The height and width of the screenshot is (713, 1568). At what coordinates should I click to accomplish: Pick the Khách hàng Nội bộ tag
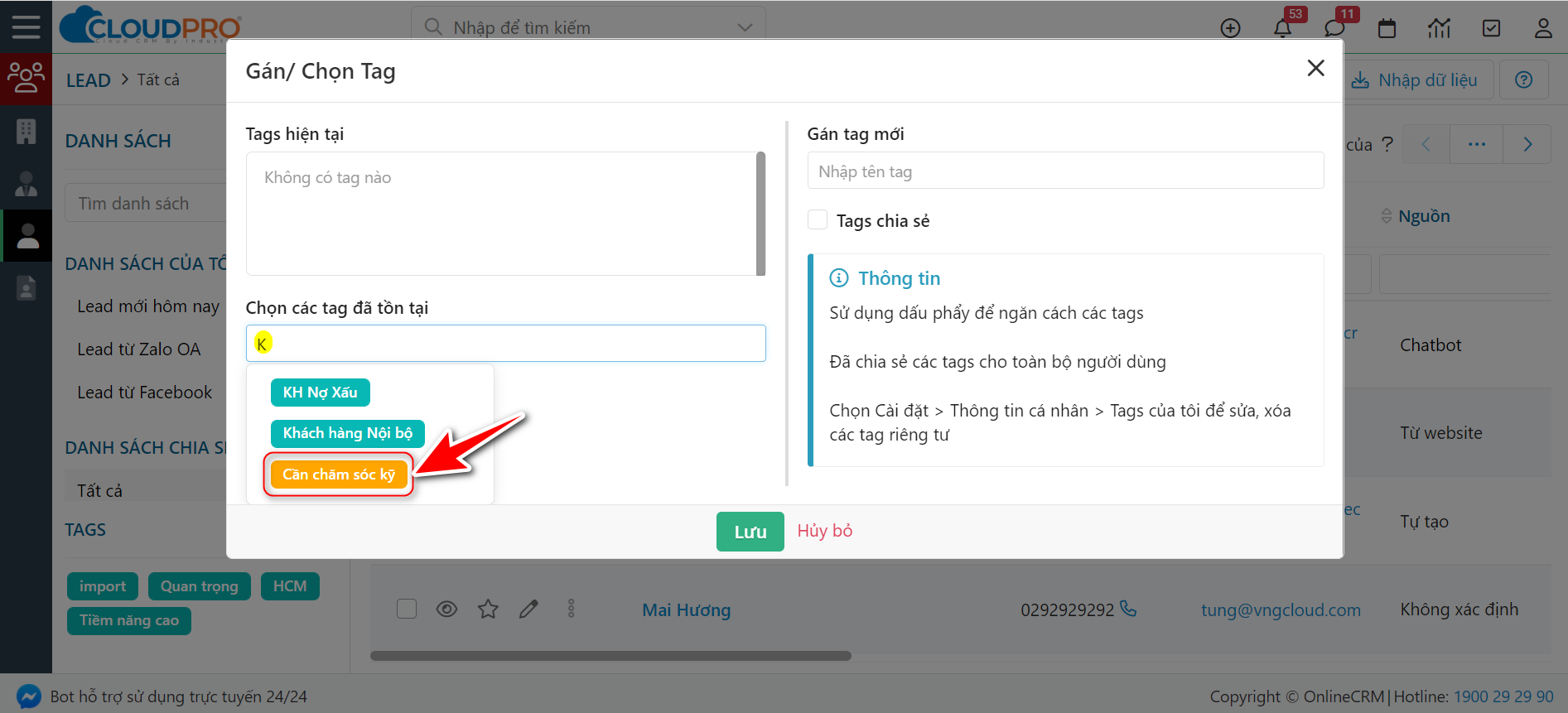click(x=348, y=433)
